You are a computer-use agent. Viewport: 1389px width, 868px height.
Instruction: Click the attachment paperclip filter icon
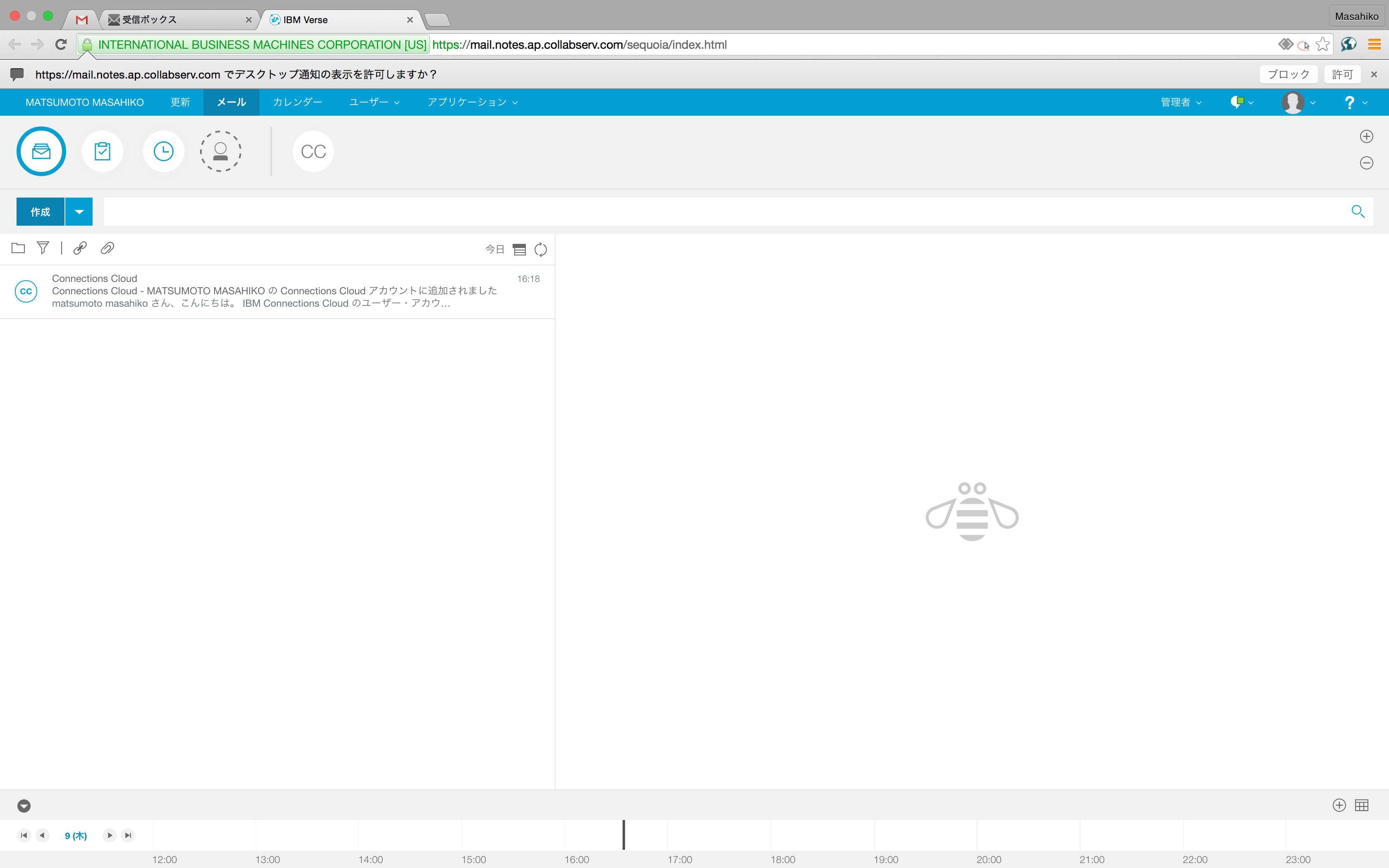pyautogui.click(x=107, y=248)
